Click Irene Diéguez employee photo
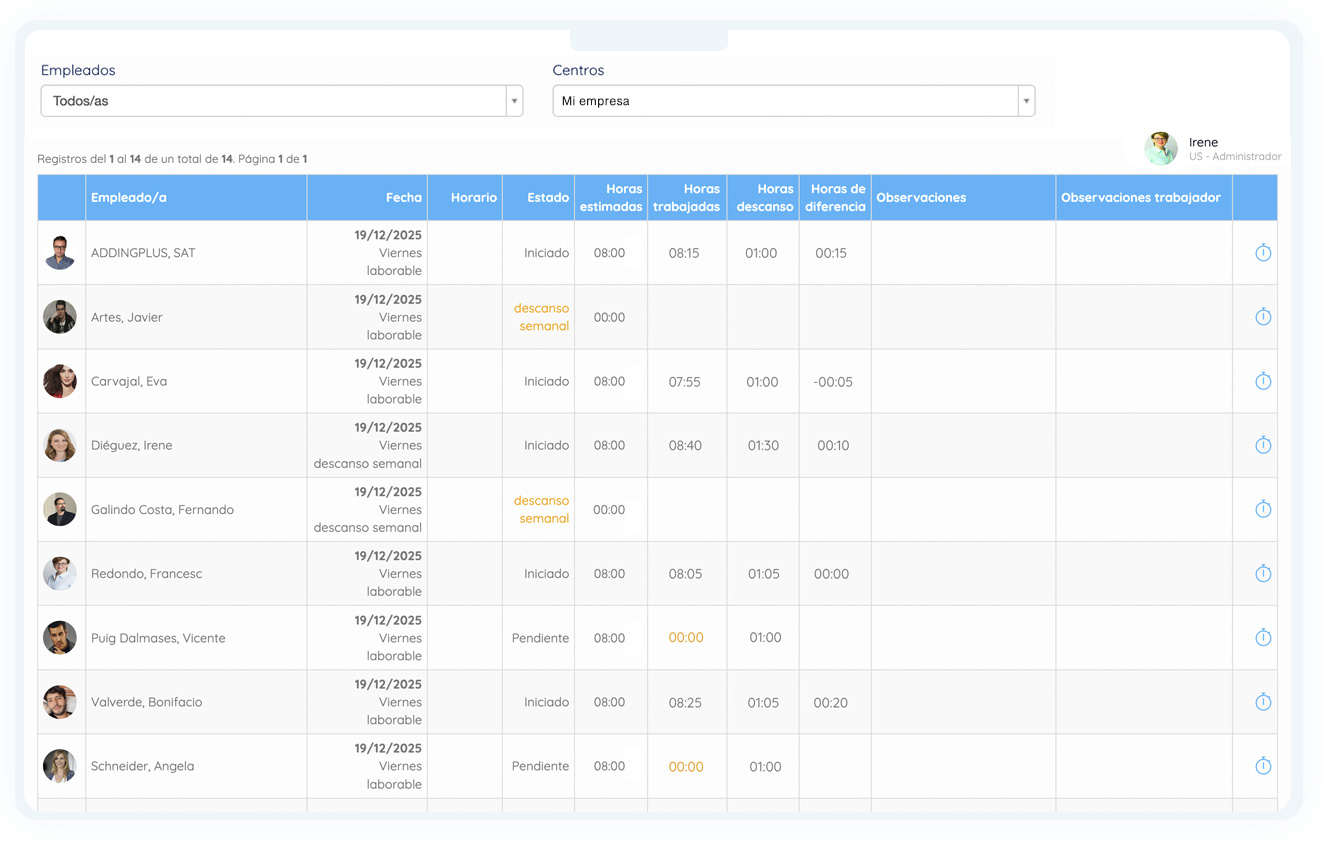Screen dimensions: 1324x843 click(60, 445)
